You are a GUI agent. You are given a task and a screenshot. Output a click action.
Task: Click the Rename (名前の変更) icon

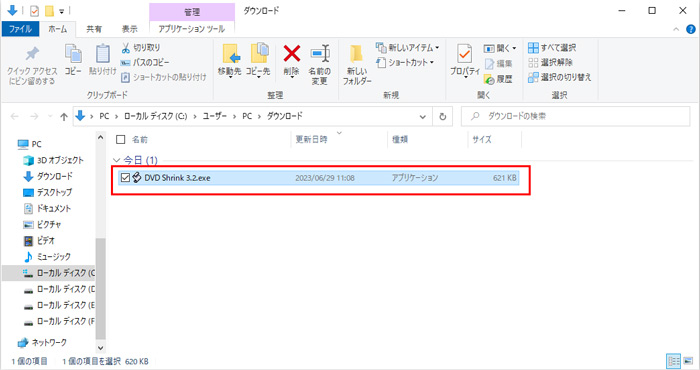tap(320, 54)
